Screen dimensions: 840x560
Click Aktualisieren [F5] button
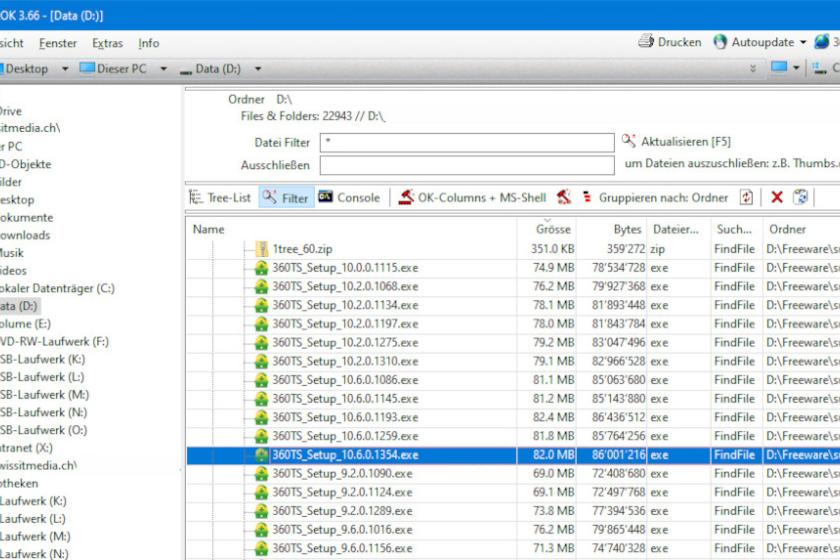click(x=676, y=141)
